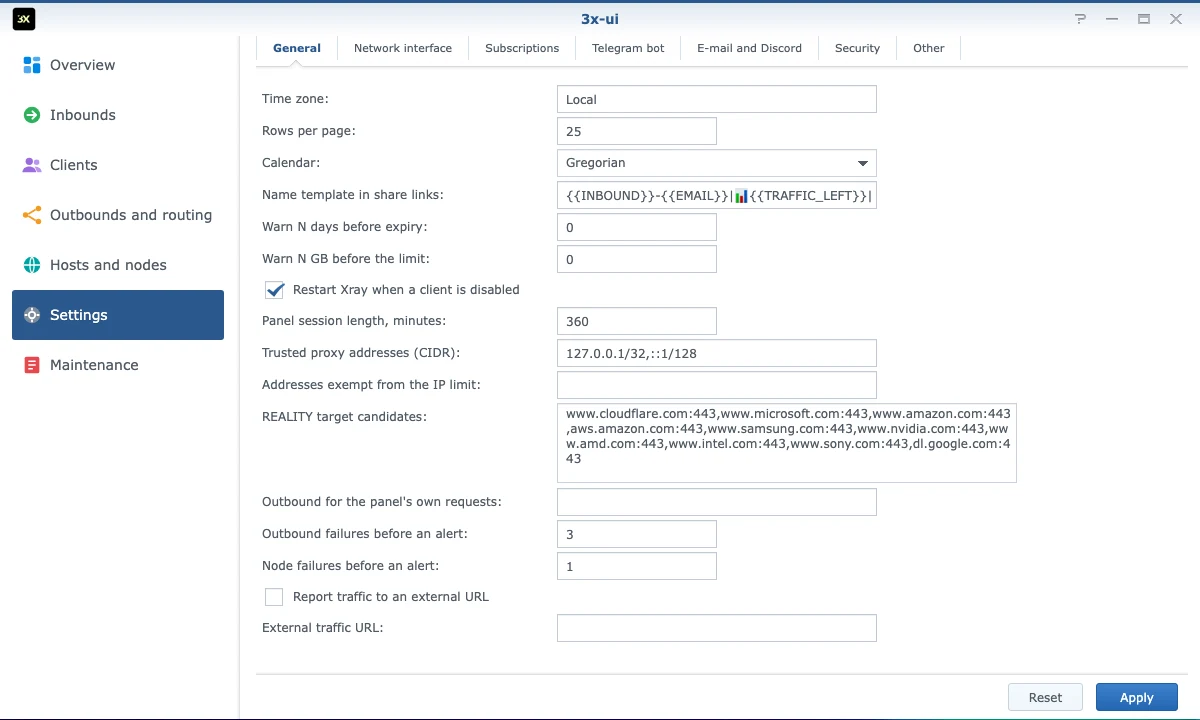Focus the Time zone field
The width and height of the screenshot is (1200, 720).
pos(717,99)
